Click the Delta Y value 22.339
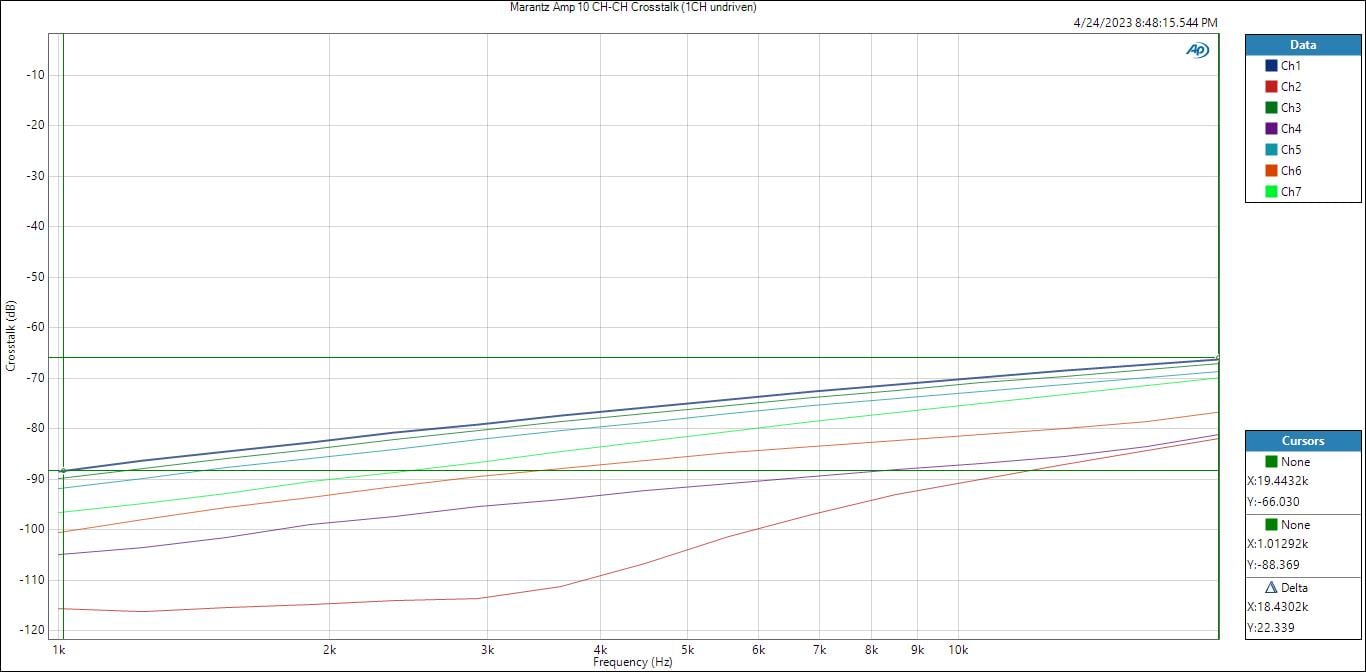The height and width of the screenshot is (672, 1366). coord(1270,628)
